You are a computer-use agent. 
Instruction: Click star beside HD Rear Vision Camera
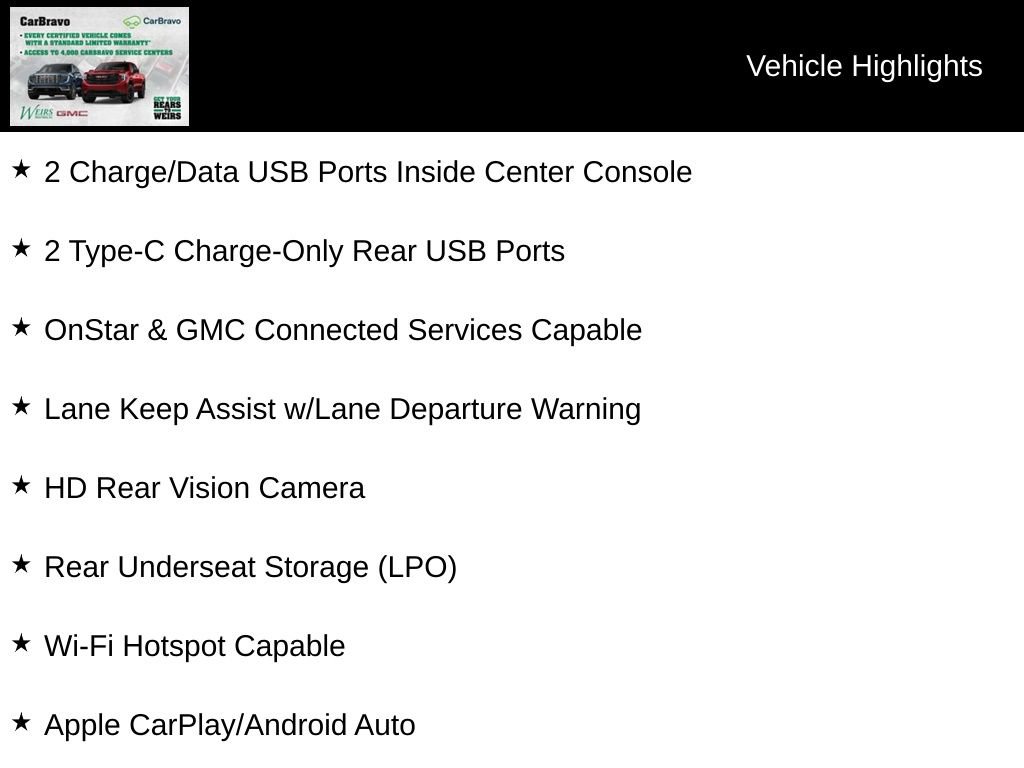(22, 485)
